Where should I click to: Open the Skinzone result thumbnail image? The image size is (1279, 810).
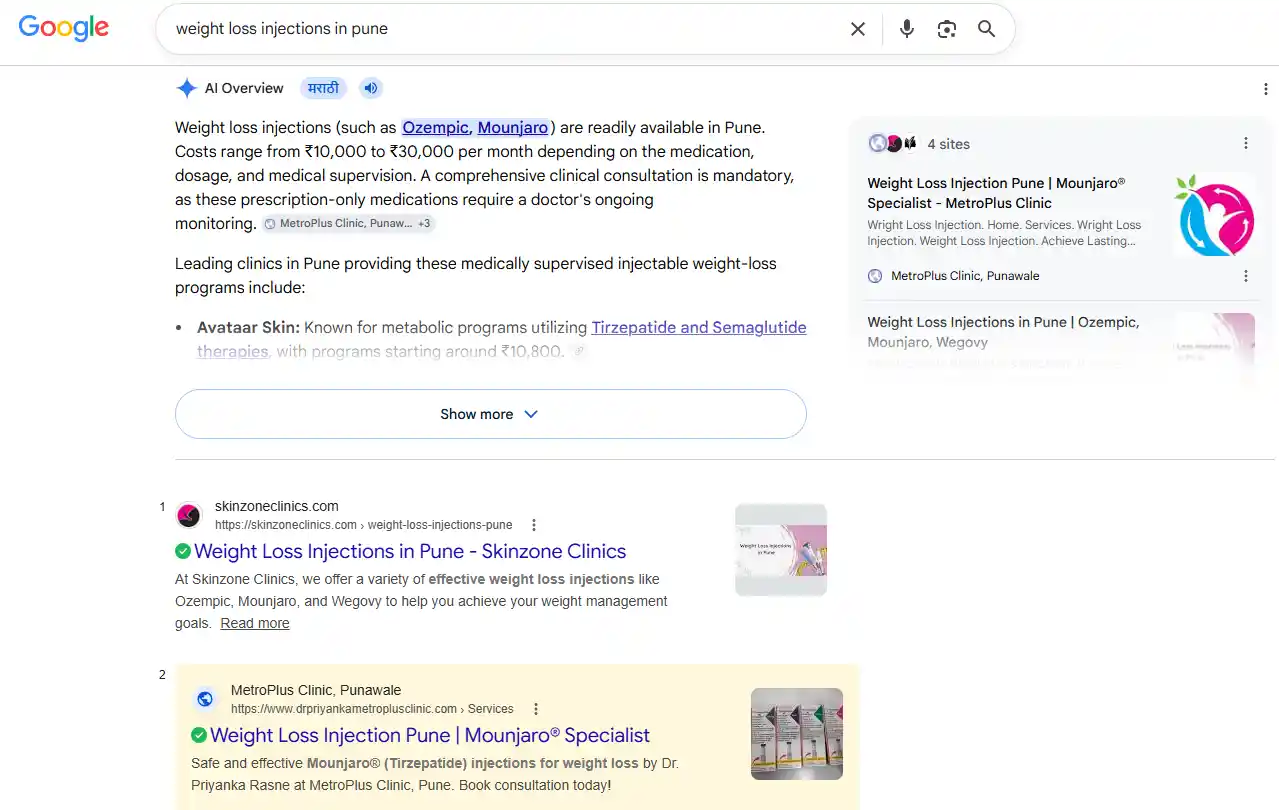[x=781, y=550]
